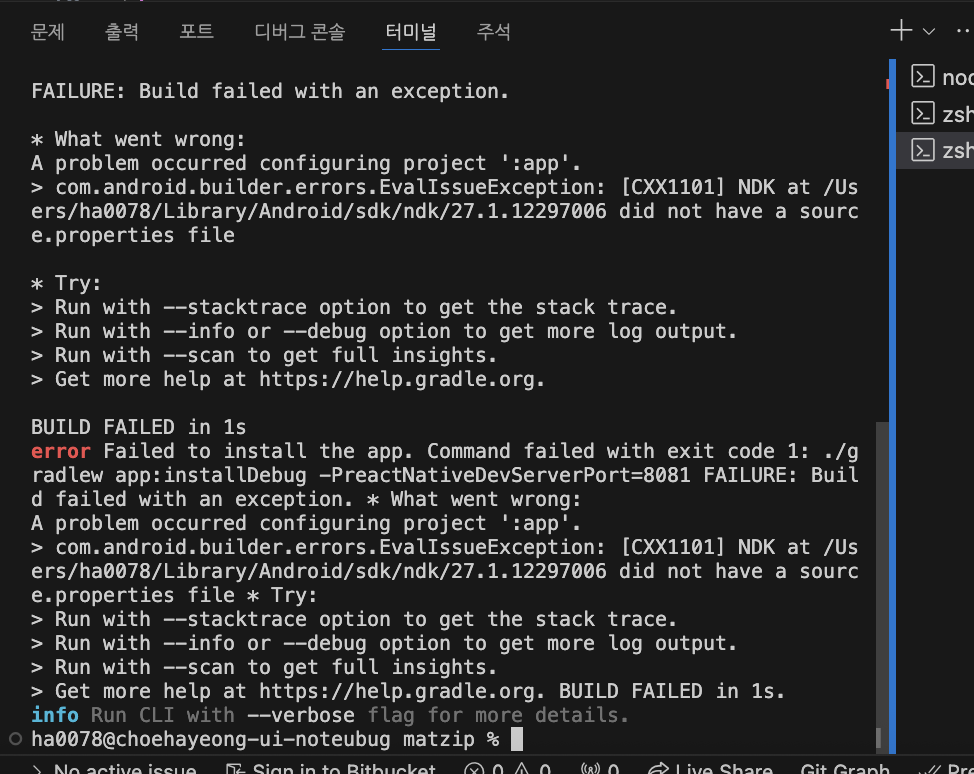Click No active issue in status bar
The image size is (974, 774).
[x=115, y=768]
